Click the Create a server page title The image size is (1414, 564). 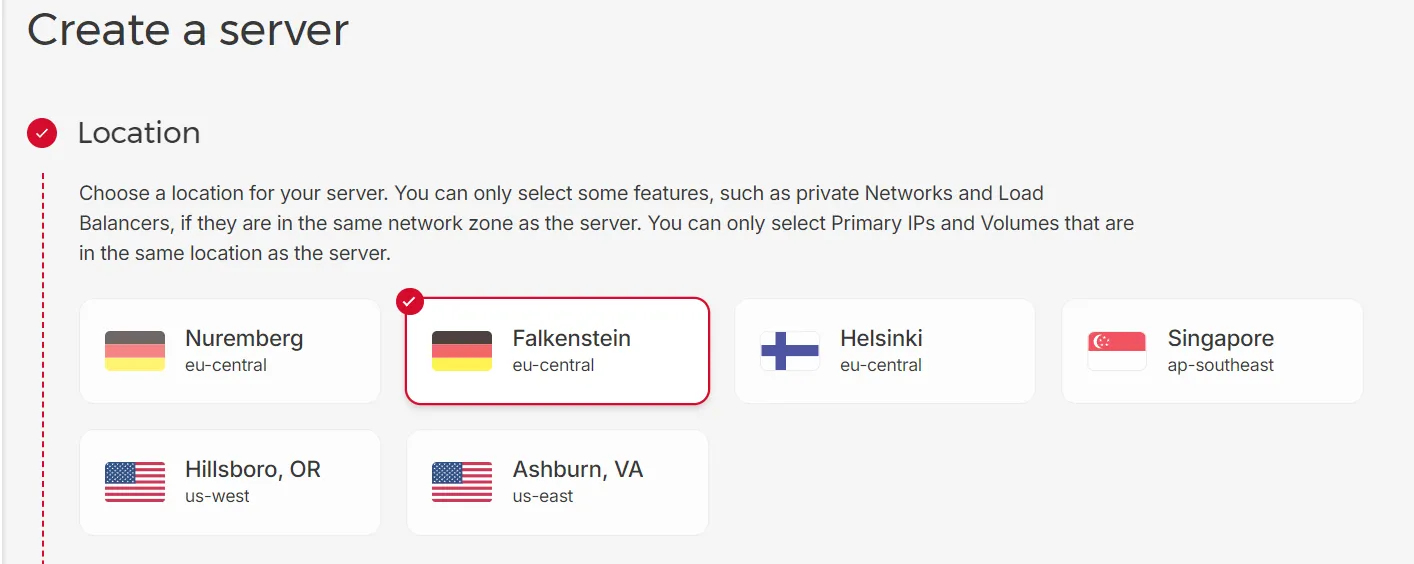coord(188,29)
